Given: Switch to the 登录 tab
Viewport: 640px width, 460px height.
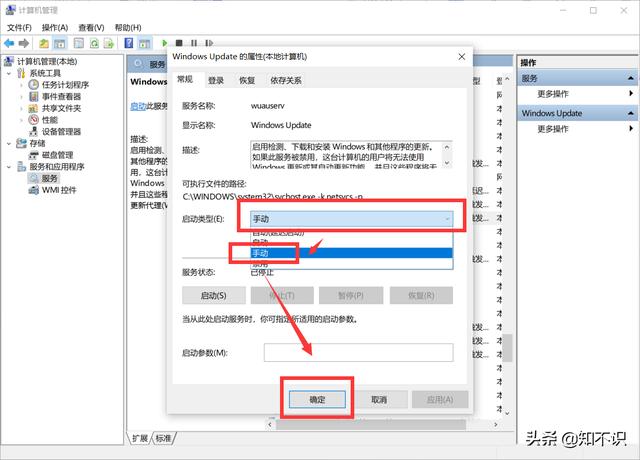Looking at the screenshot, I should click(216, 80).
